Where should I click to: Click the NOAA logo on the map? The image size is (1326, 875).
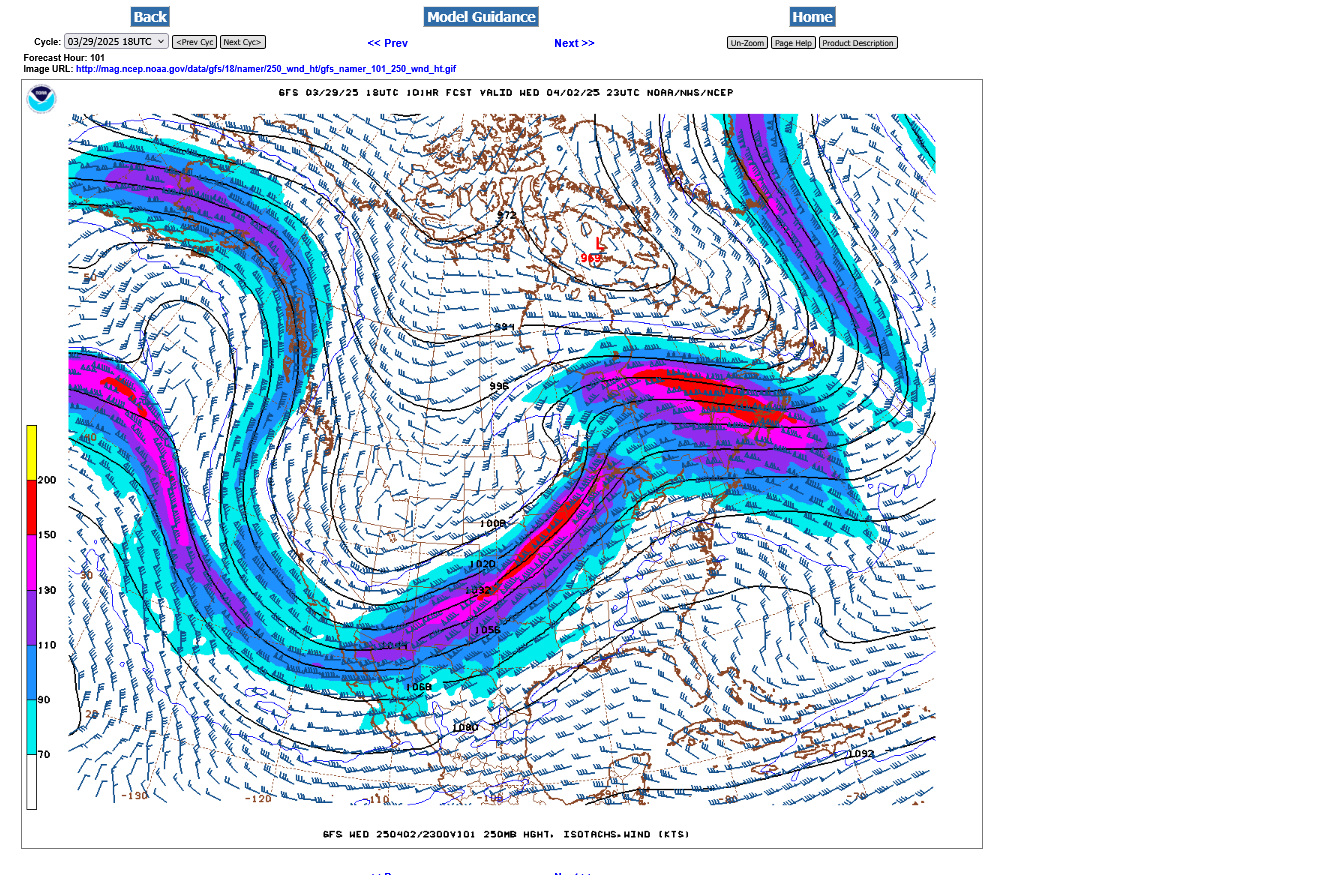pos(41,99)
